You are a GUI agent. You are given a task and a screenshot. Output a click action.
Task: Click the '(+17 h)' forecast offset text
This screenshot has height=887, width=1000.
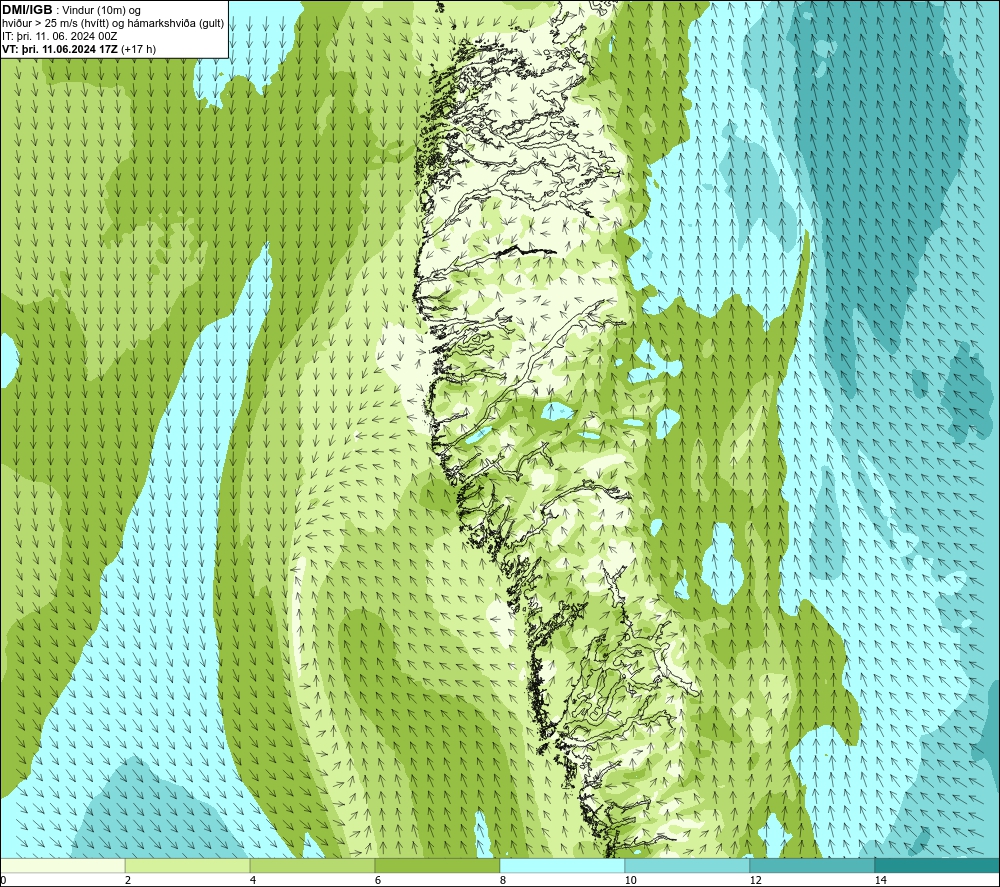tap(138, 49)
